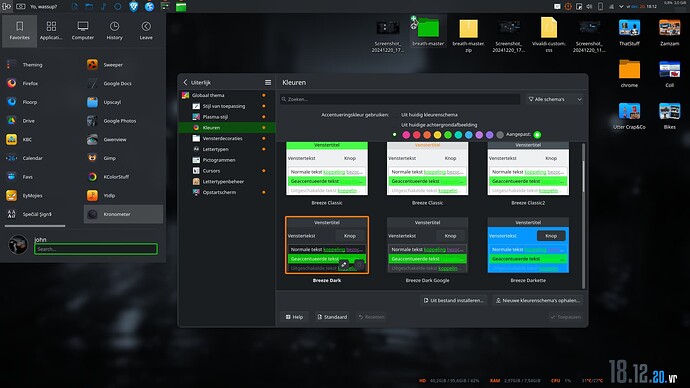Open the hamburger menu beside Uiterlijk
The height and width of the screenshot is (388, 690).
(x=268, y=82)
